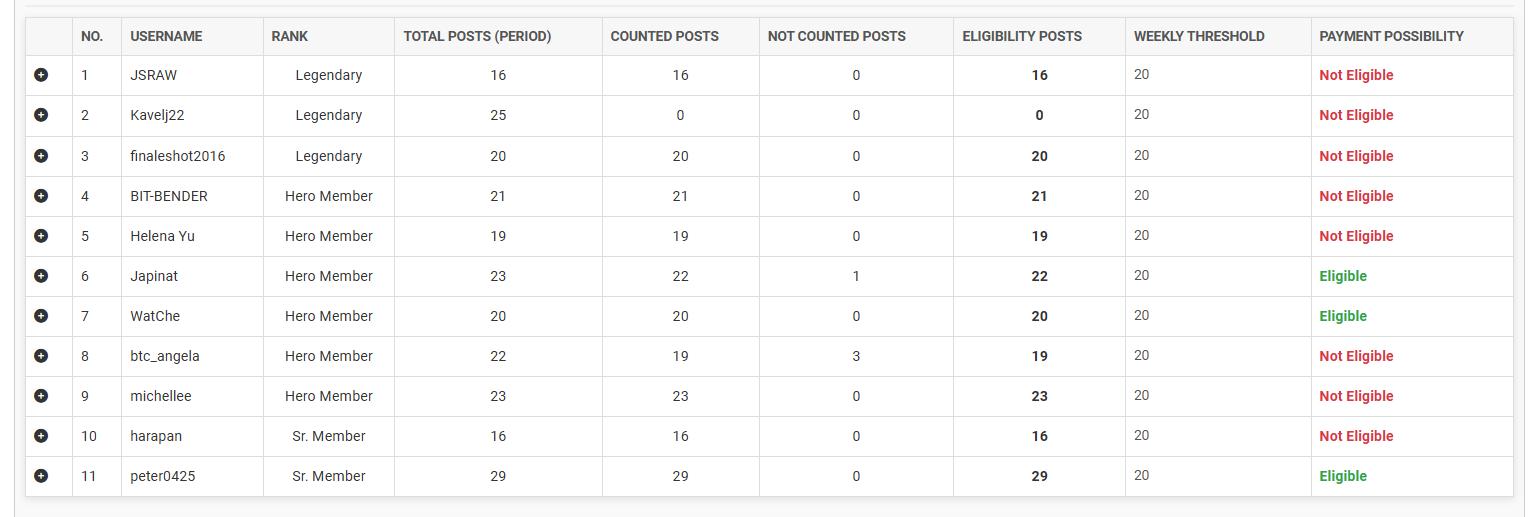
Task: Reveal michellee row details via plus icon
Action: point(41,396)
